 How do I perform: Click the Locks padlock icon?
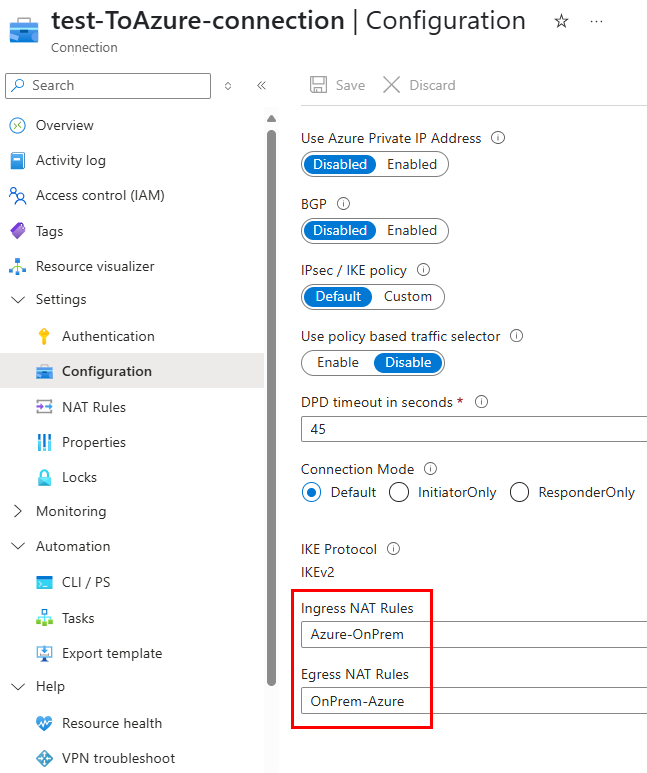click(44, 477)
